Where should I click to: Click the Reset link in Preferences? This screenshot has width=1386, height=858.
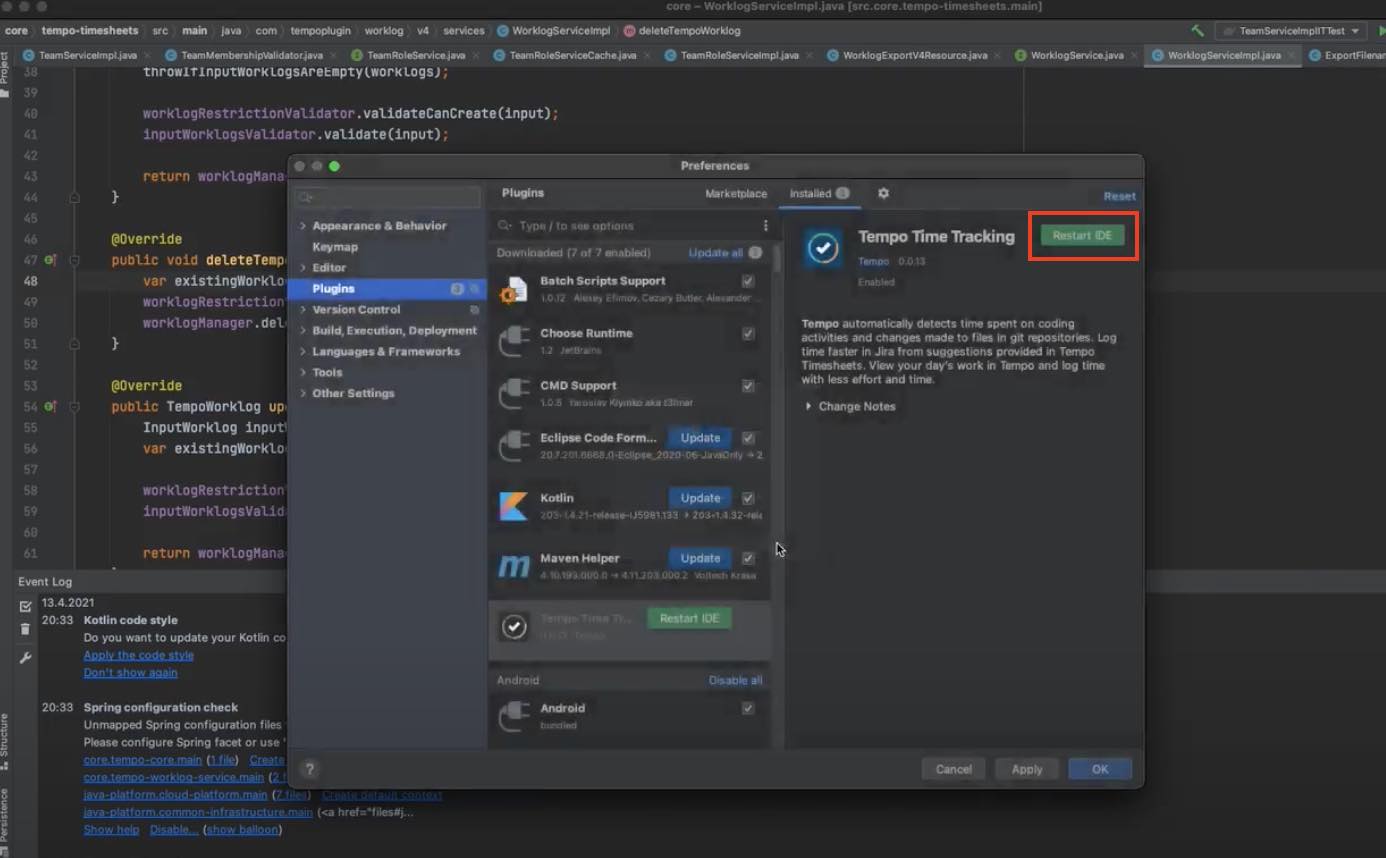click(x=1119, y=197)
